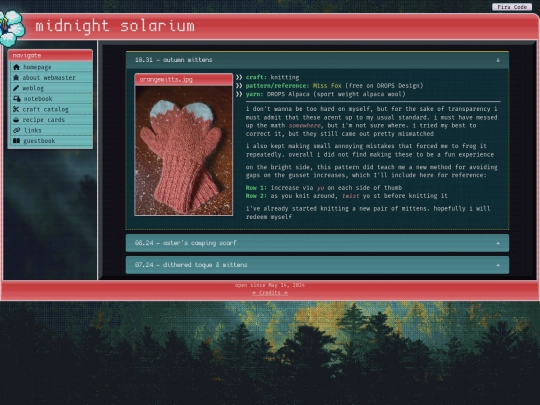The height and width of the screenshot is (405, 540).
Task: Click the plus on dithered toque bar
Action: click(x=498, y=265)
